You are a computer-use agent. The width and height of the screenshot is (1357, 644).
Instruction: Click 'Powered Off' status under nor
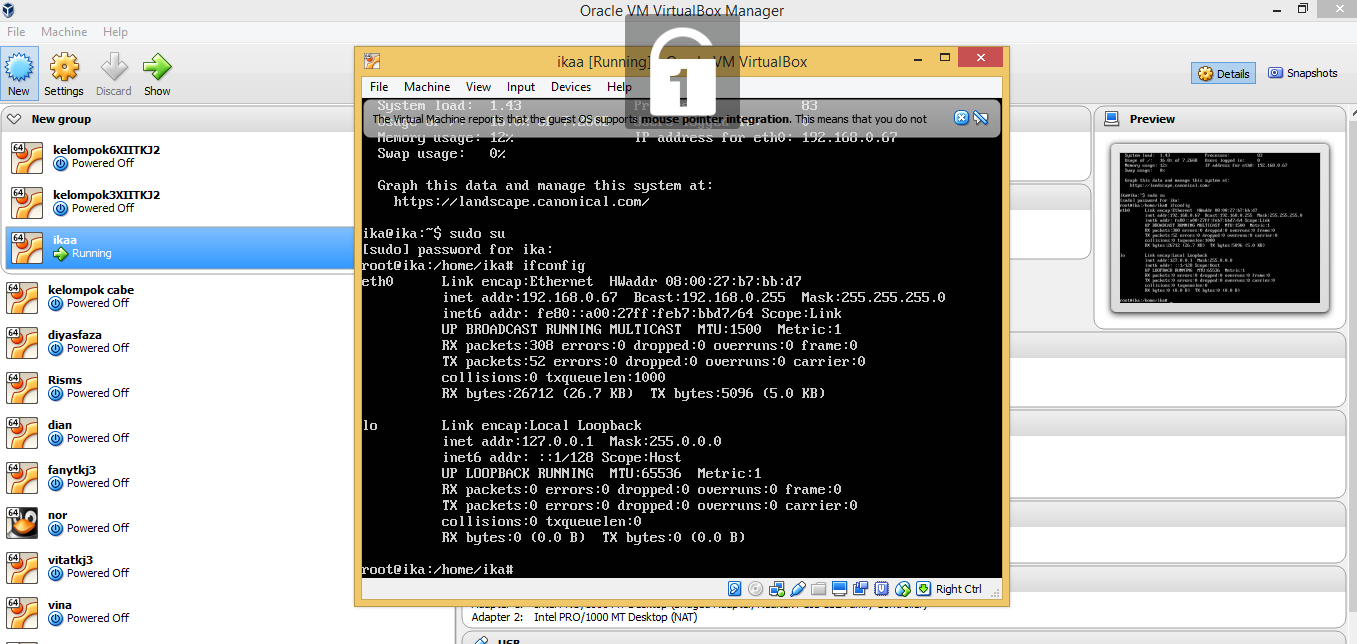click(x=98, y=528)
